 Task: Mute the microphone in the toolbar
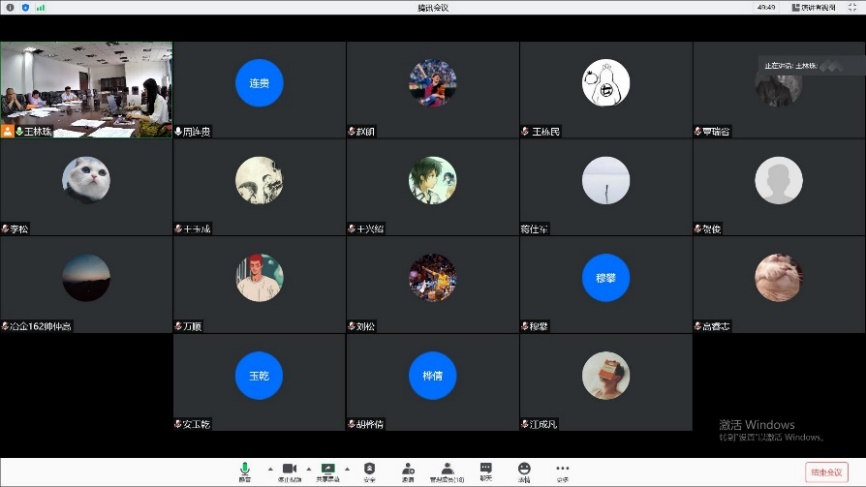coord(245,469)
